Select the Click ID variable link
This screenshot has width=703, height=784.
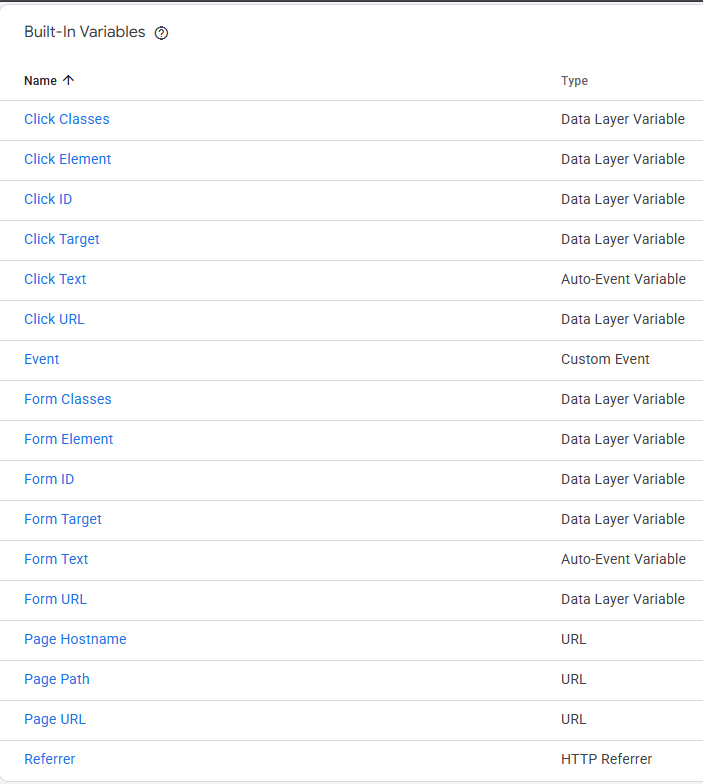48,199
